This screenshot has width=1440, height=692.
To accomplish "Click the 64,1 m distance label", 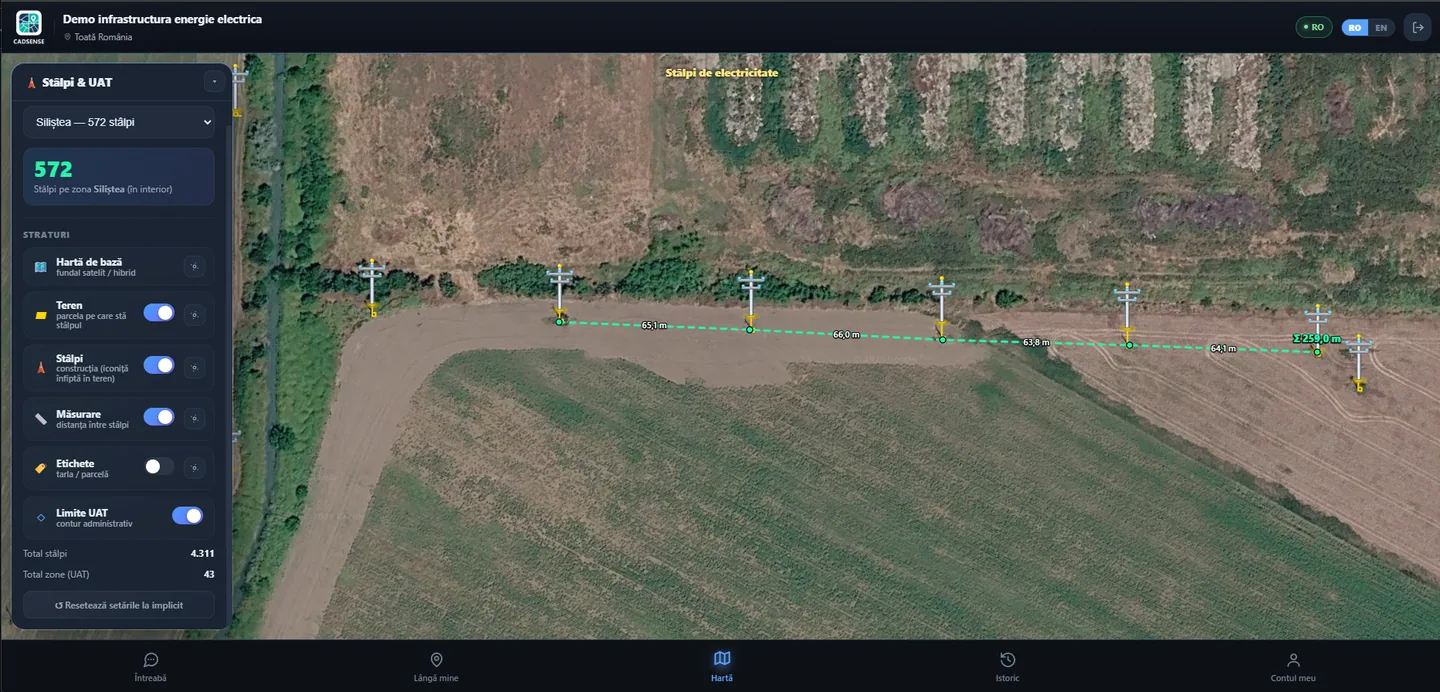I will [x=1223, y=349].
